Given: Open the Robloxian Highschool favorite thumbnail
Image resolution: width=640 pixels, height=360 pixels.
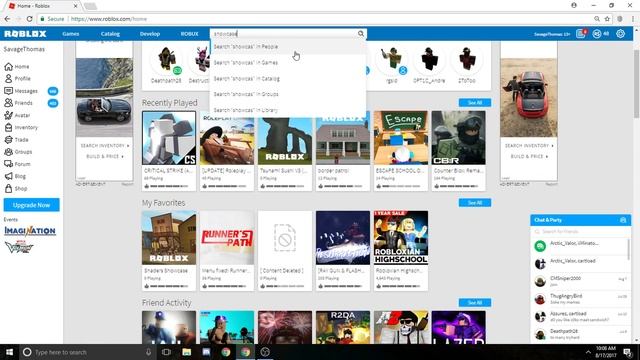Looking at the screenshot, I should coord(401,238).
